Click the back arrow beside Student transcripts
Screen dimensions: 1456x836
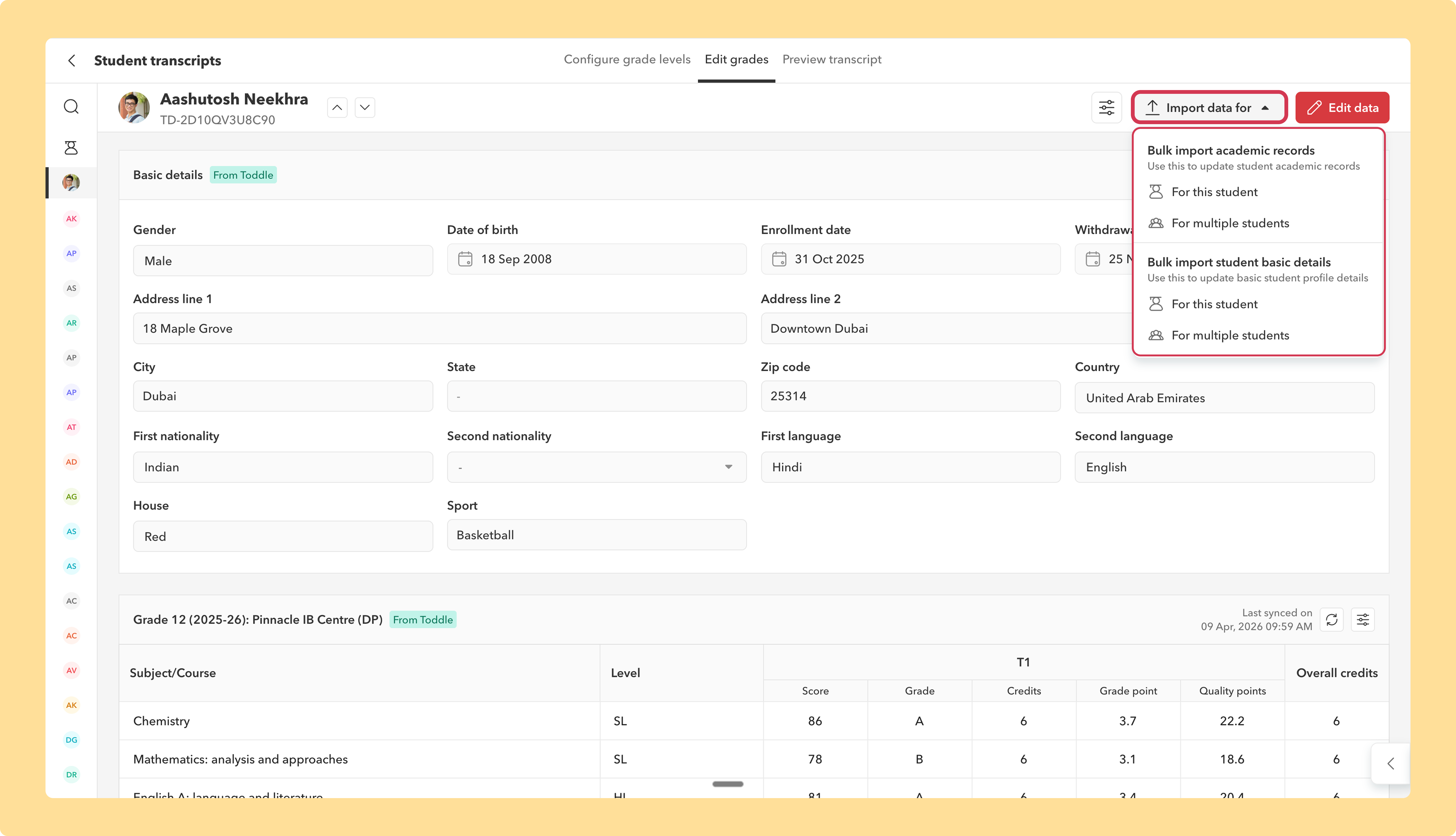point(72,60)
